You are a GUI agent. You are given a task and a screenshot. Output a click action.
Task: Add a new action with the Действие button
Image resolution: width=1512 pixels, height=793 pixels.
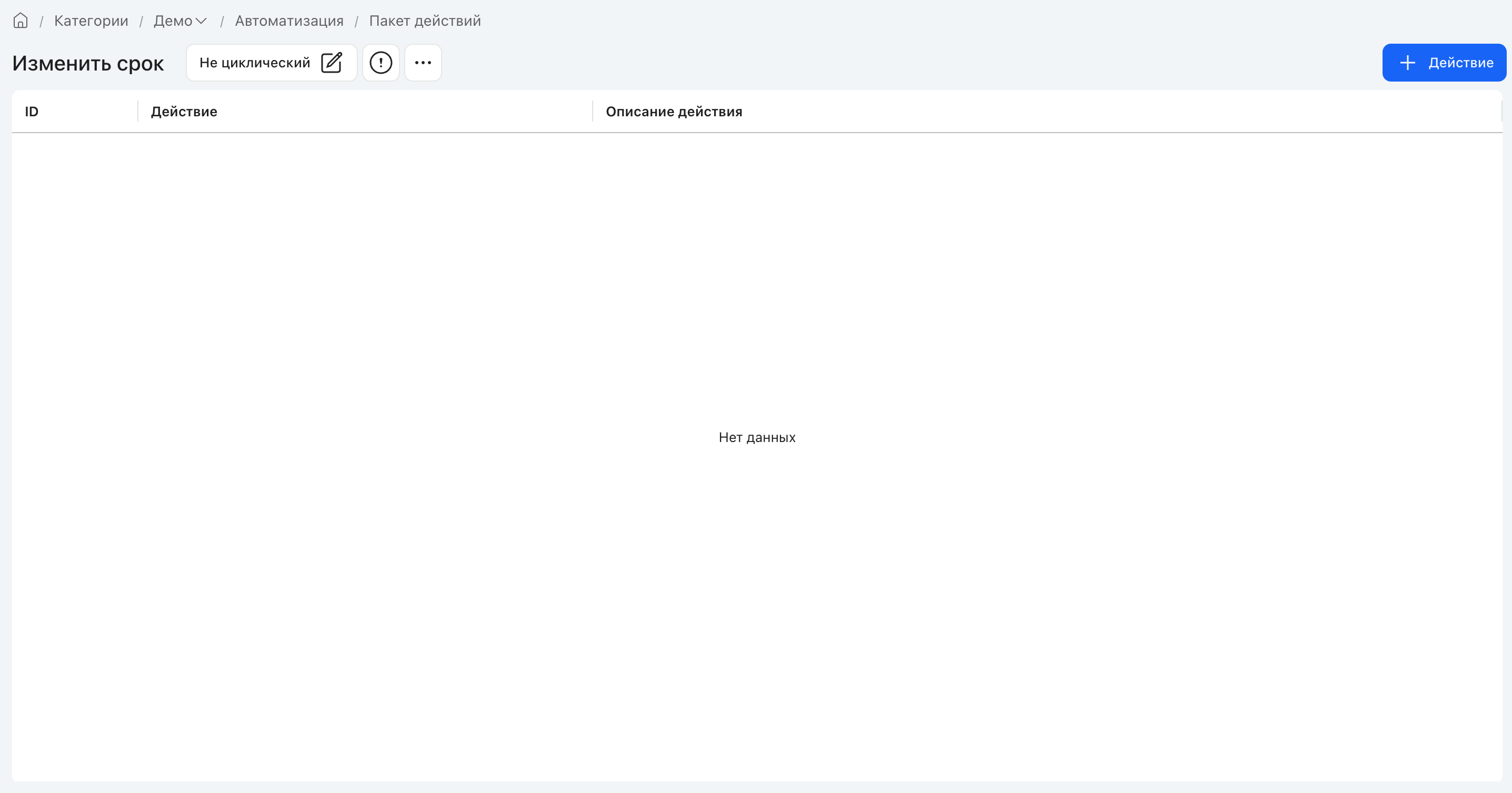tap(1444, 62)
